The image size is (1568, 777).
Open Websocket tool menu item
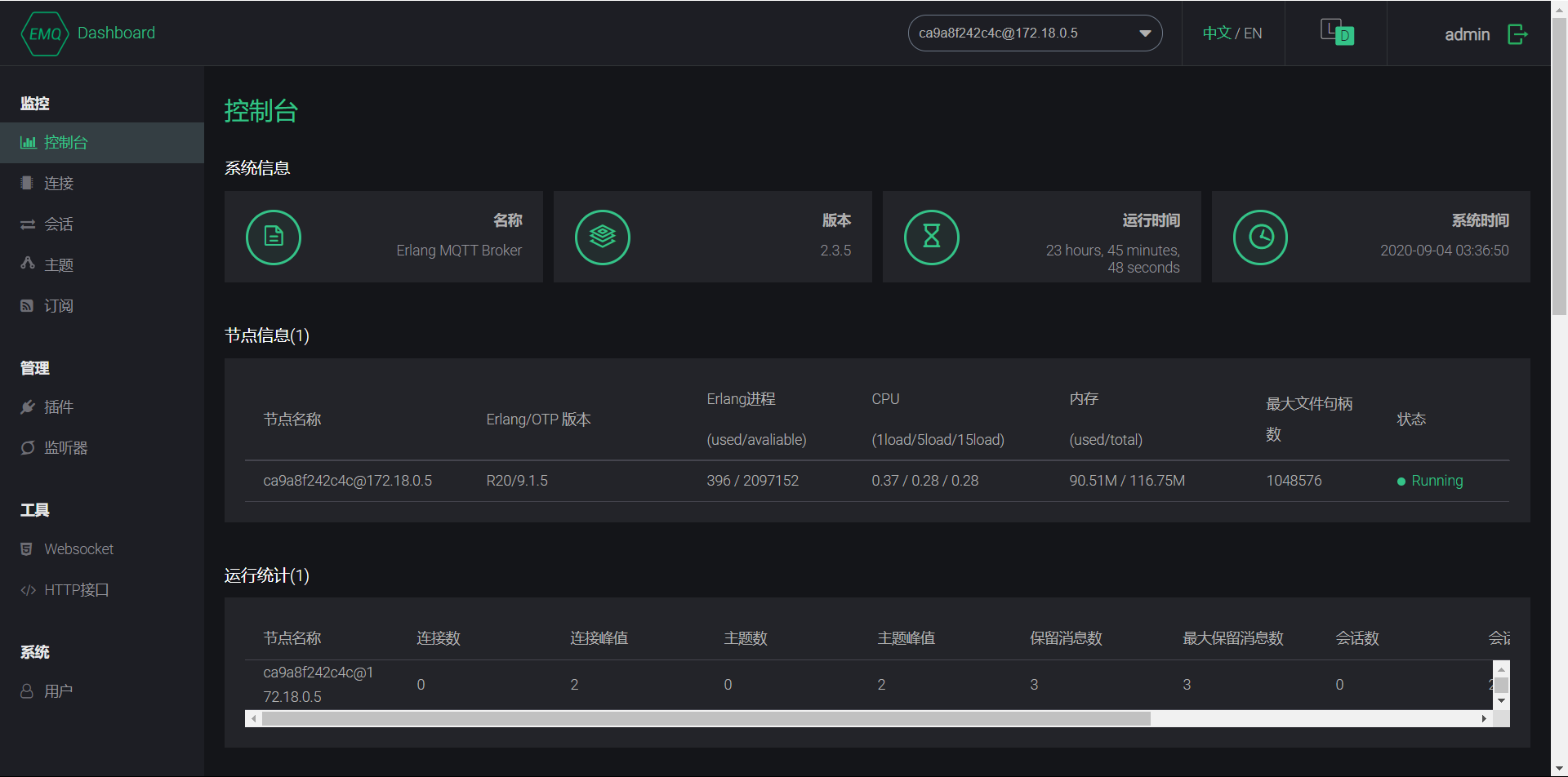102,549
